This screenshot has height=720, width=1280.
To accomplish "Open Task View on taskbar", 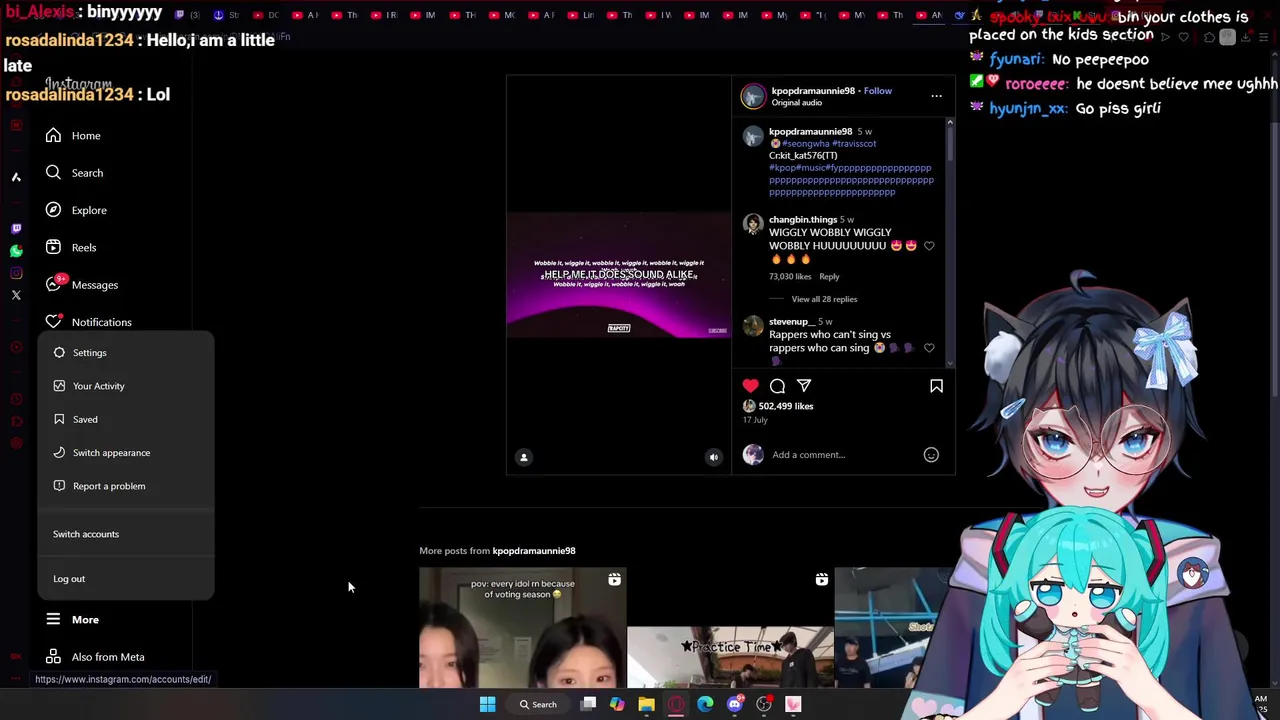I will coord(588,704).
